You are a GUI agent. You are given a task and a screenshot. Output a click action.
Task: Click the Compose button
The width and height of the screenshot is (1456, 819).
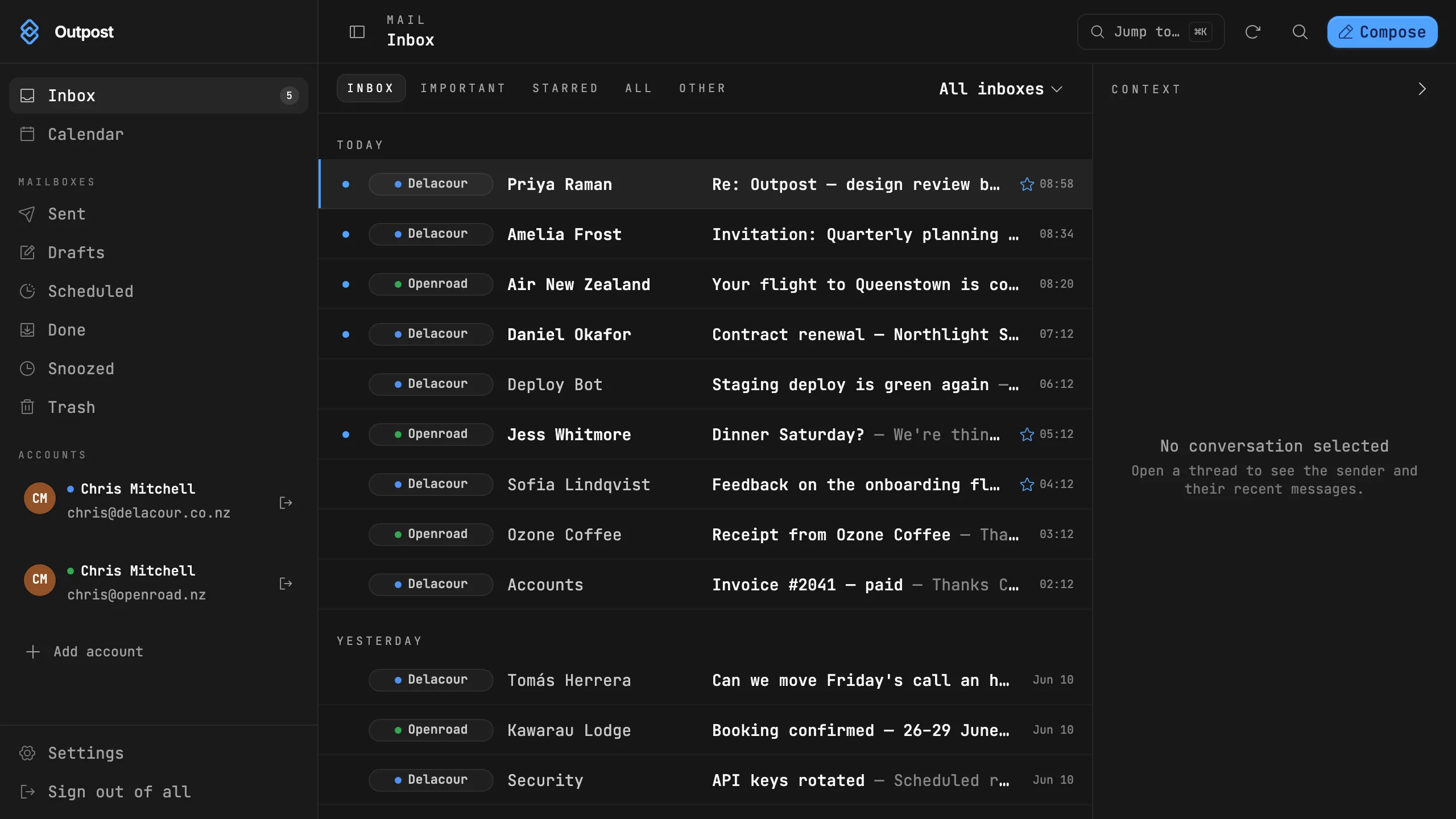coord(1382,32)
